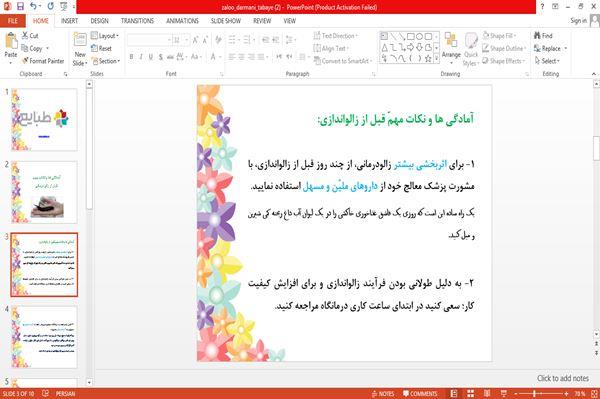Viewport: 600px width, 399px height.
Task: Click PERSIAN language indicator in status bar
Action: 65,394
